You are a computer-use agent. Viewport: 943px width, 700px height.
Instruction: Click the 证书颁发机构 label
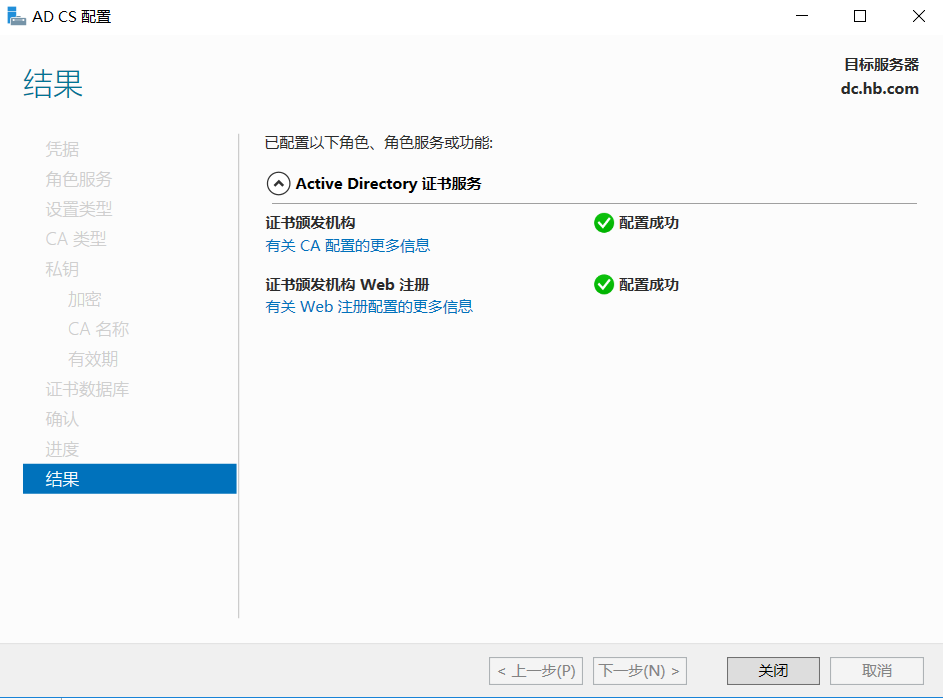coord(310,223)
